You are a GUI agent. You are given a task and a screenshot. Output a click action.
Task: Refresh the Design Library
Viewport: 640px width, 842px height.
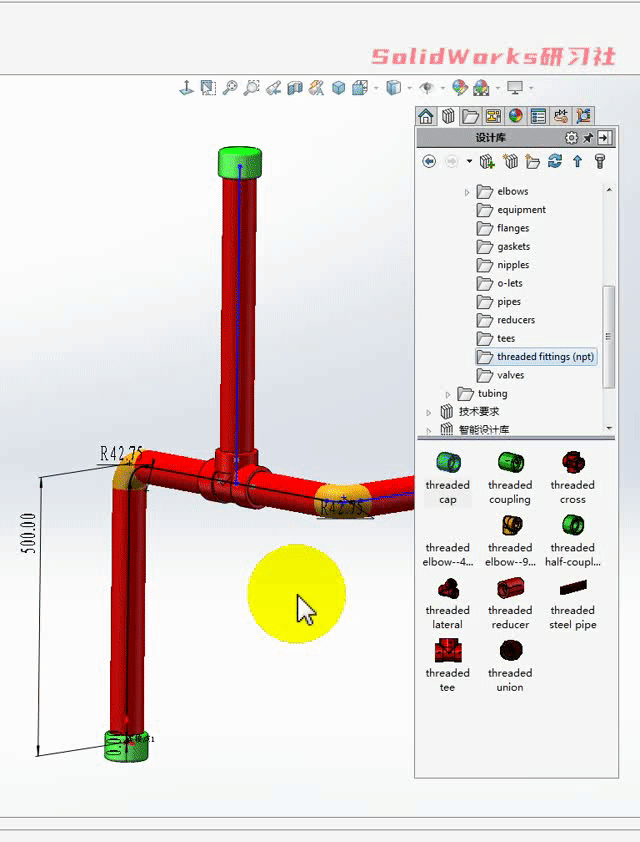[555, 161]
